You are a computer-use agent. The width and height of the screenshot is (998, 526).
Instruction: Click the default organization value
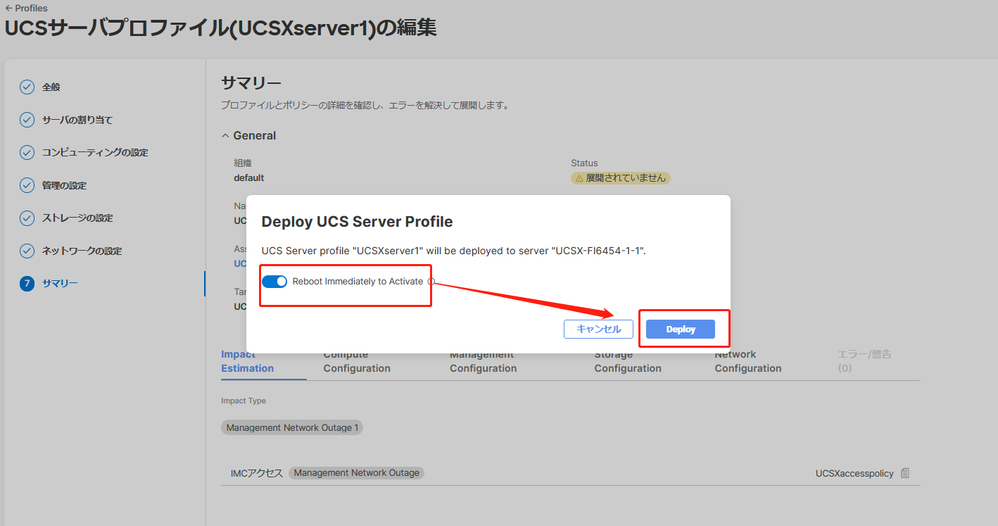[x=249, y=178]
